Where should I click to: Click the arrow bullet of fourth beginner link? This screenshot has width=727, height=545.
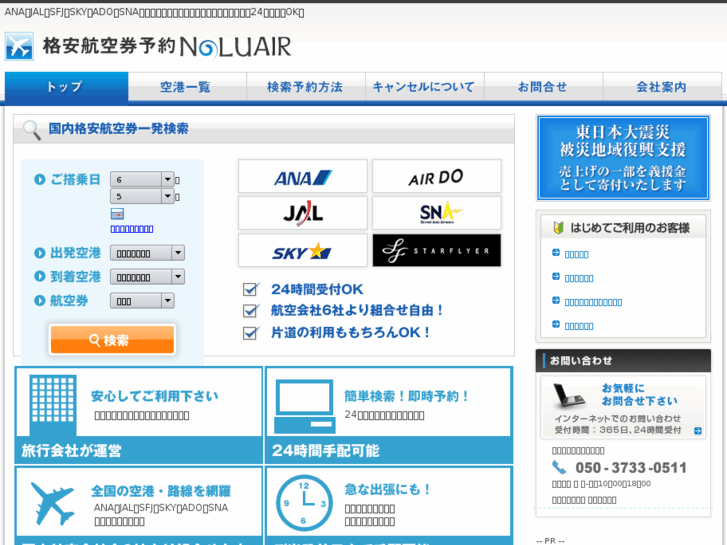556,325
